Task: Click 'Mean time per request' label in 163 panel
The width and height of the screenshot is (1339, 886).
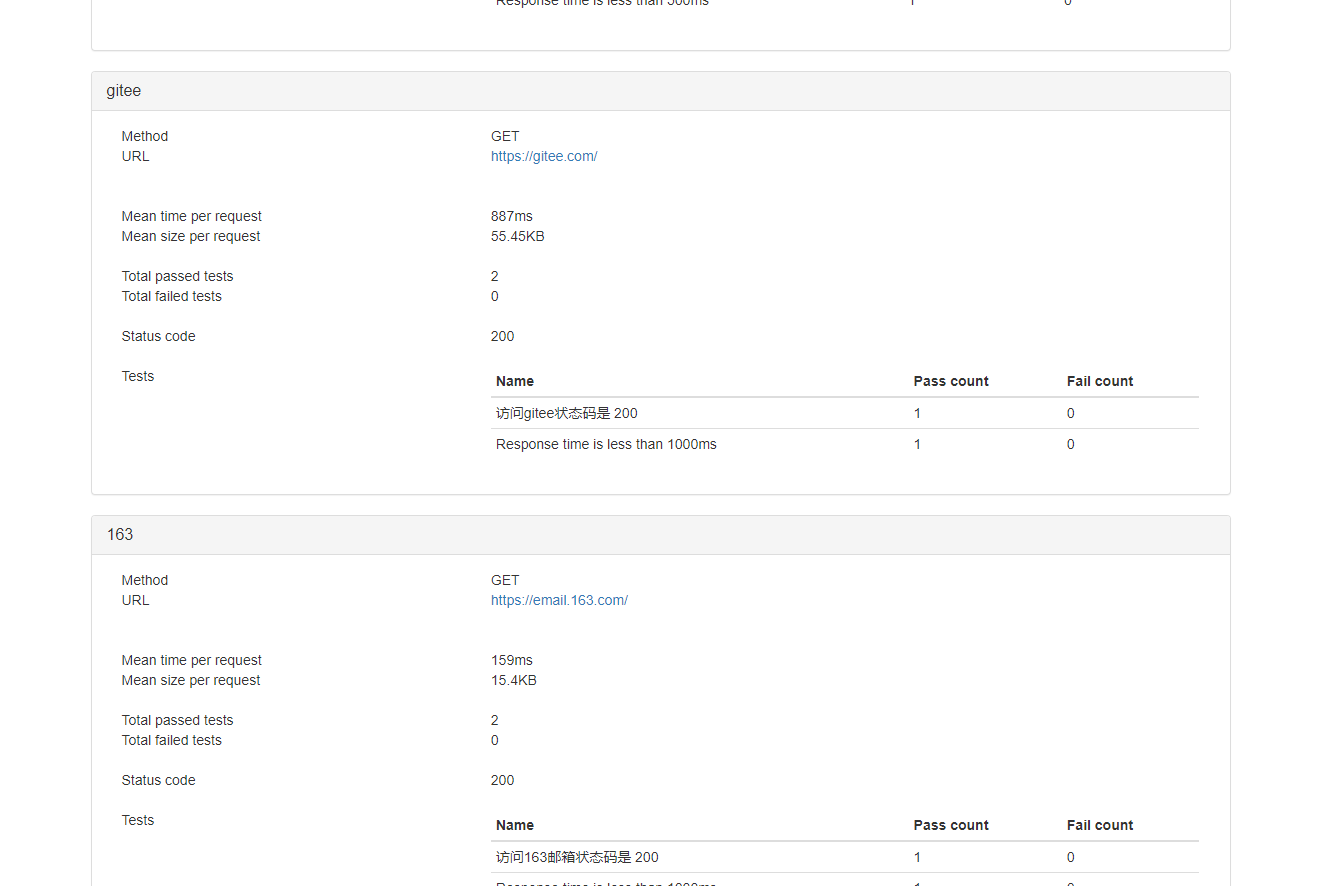Action: click(192, 660)
